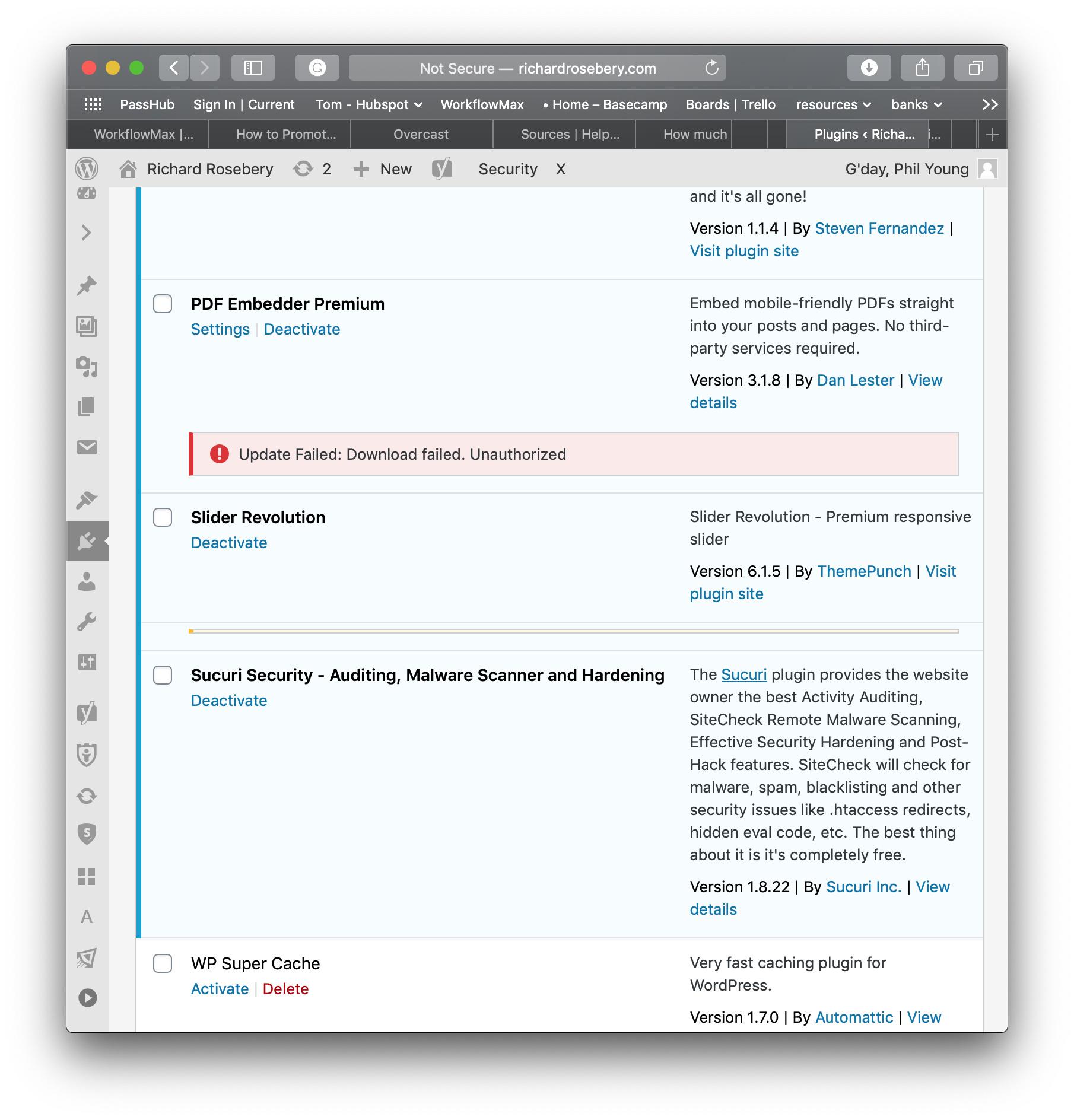Screen dimensions: 1074x1120
Task: Tick the WP Super Cache checkbox
Action: (163, 963)
